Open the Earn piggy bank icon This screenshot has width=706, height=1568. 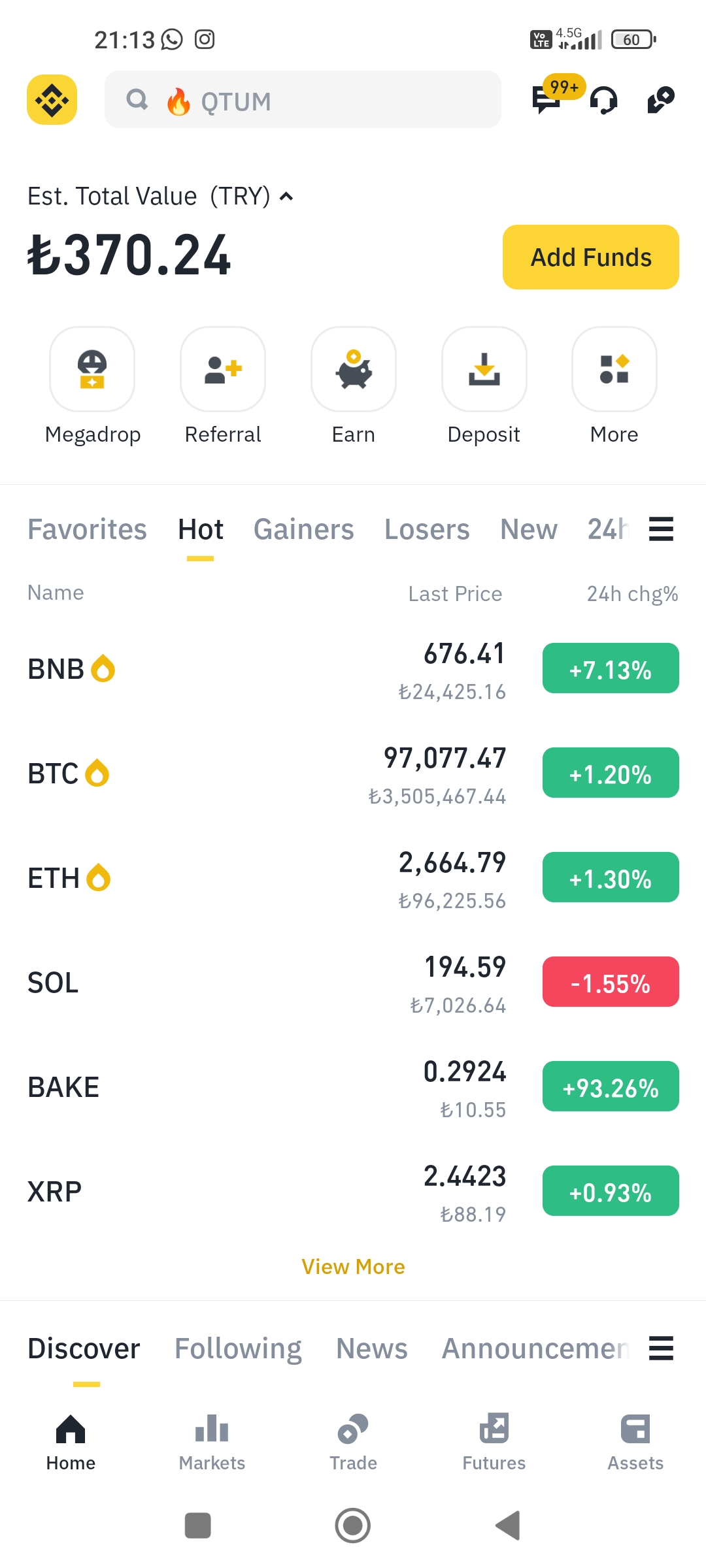(x=354, y=369)
